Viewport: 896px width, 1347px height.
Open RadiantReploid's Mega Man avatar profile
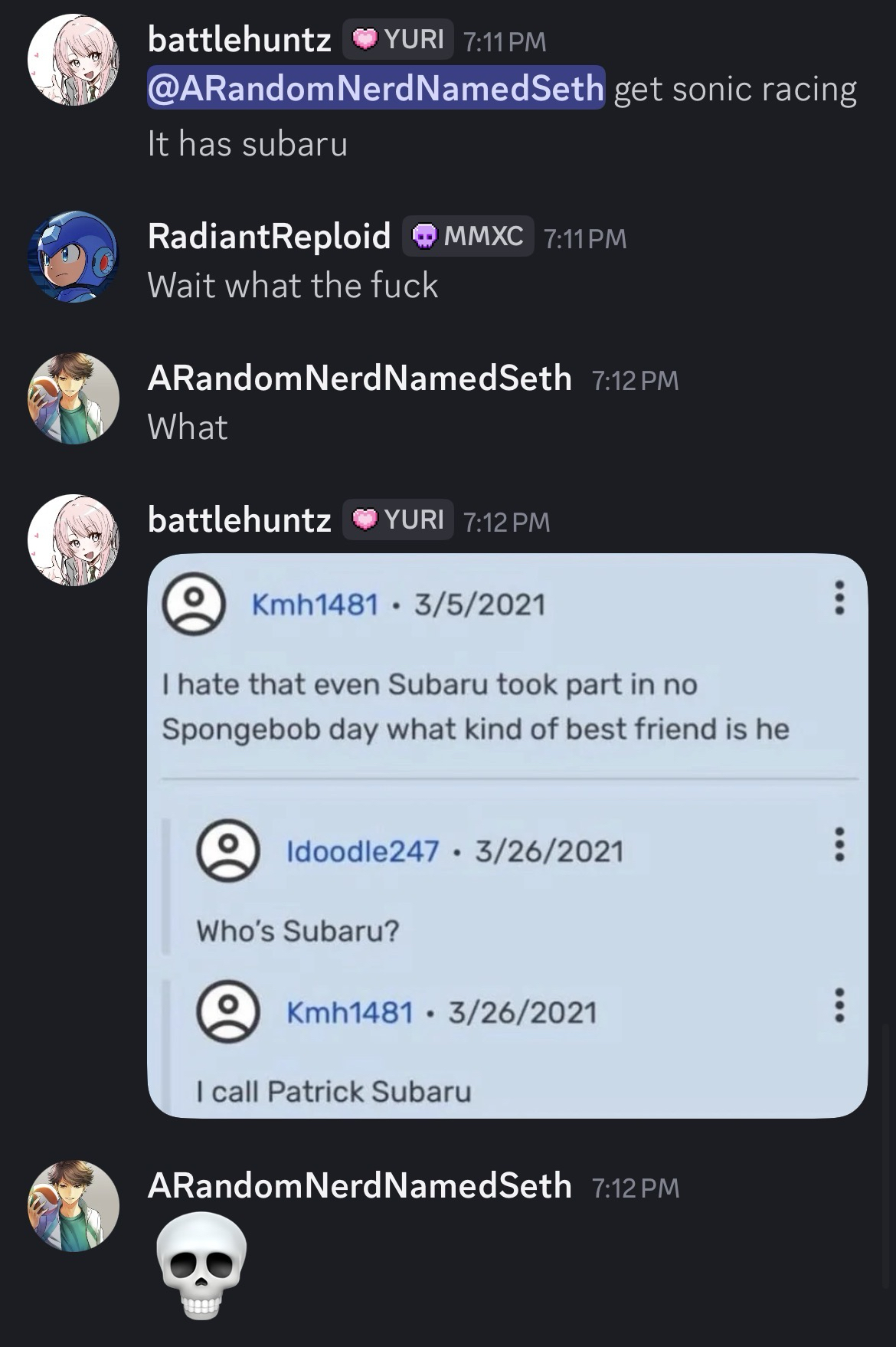point(74,257)
